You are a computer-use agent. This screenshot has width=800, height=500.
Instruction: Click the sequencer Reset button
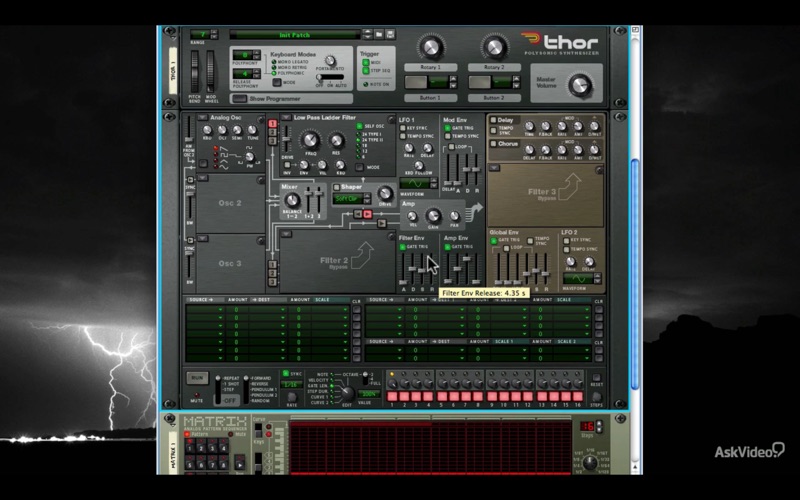click(596, 378)
